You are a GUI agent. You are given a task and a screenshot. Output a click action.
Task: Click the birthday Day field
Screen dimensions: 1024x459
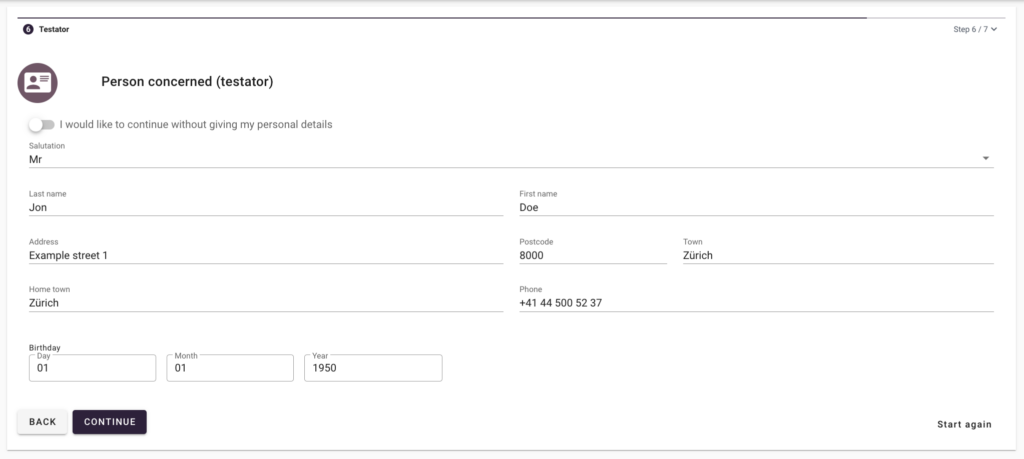93,368
